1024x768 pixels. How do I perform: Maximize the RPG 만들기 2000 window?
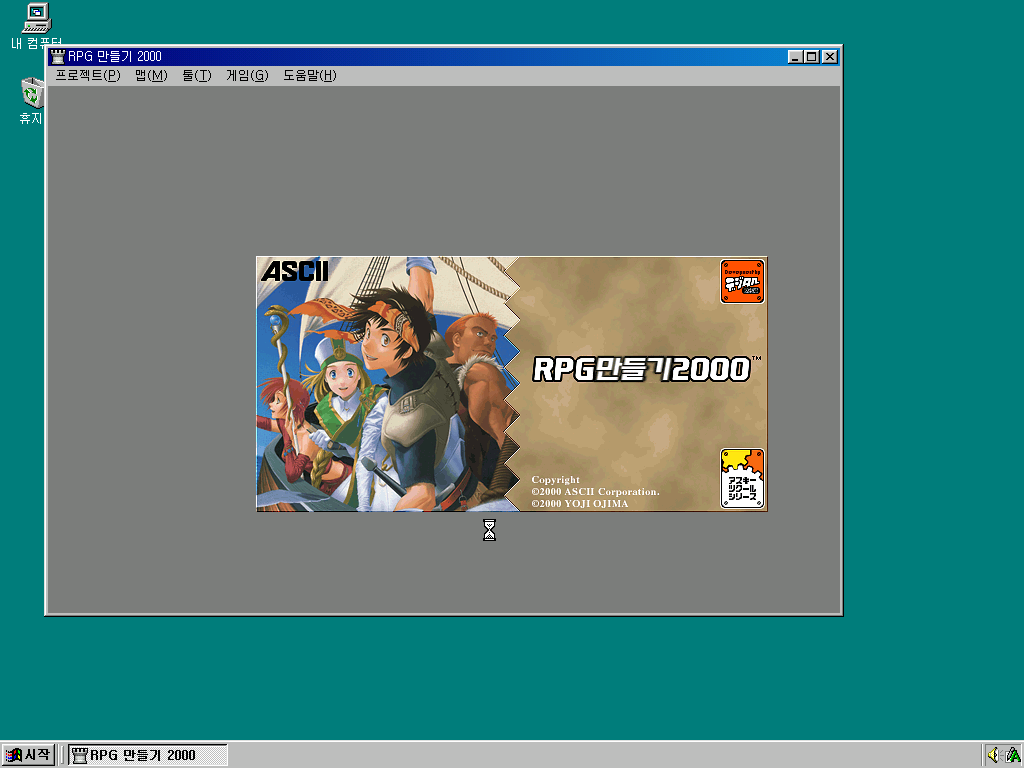tap(811, 57)
